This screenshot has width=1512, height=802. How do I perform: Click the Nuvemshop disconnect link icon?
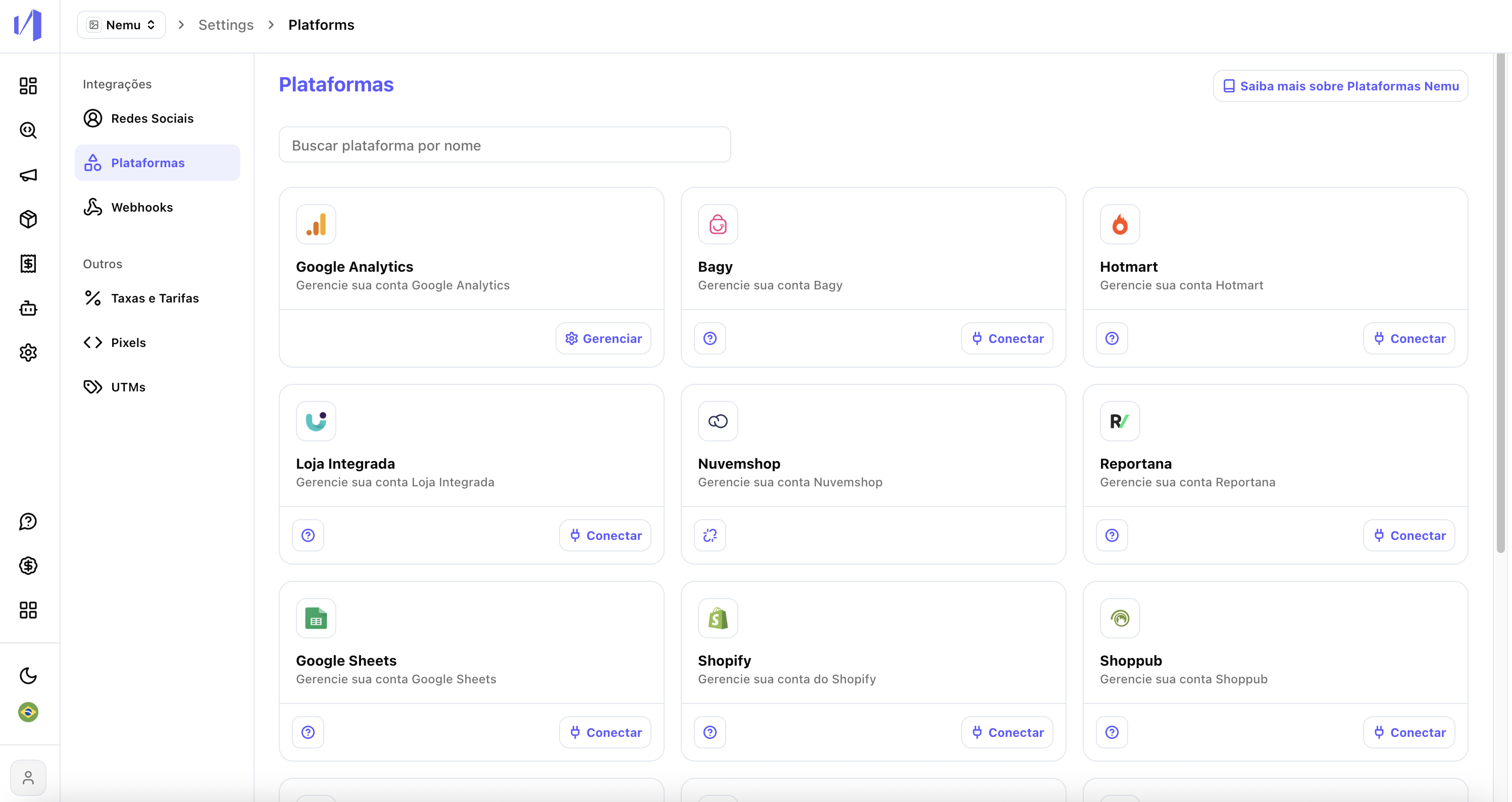pos(710,535)
